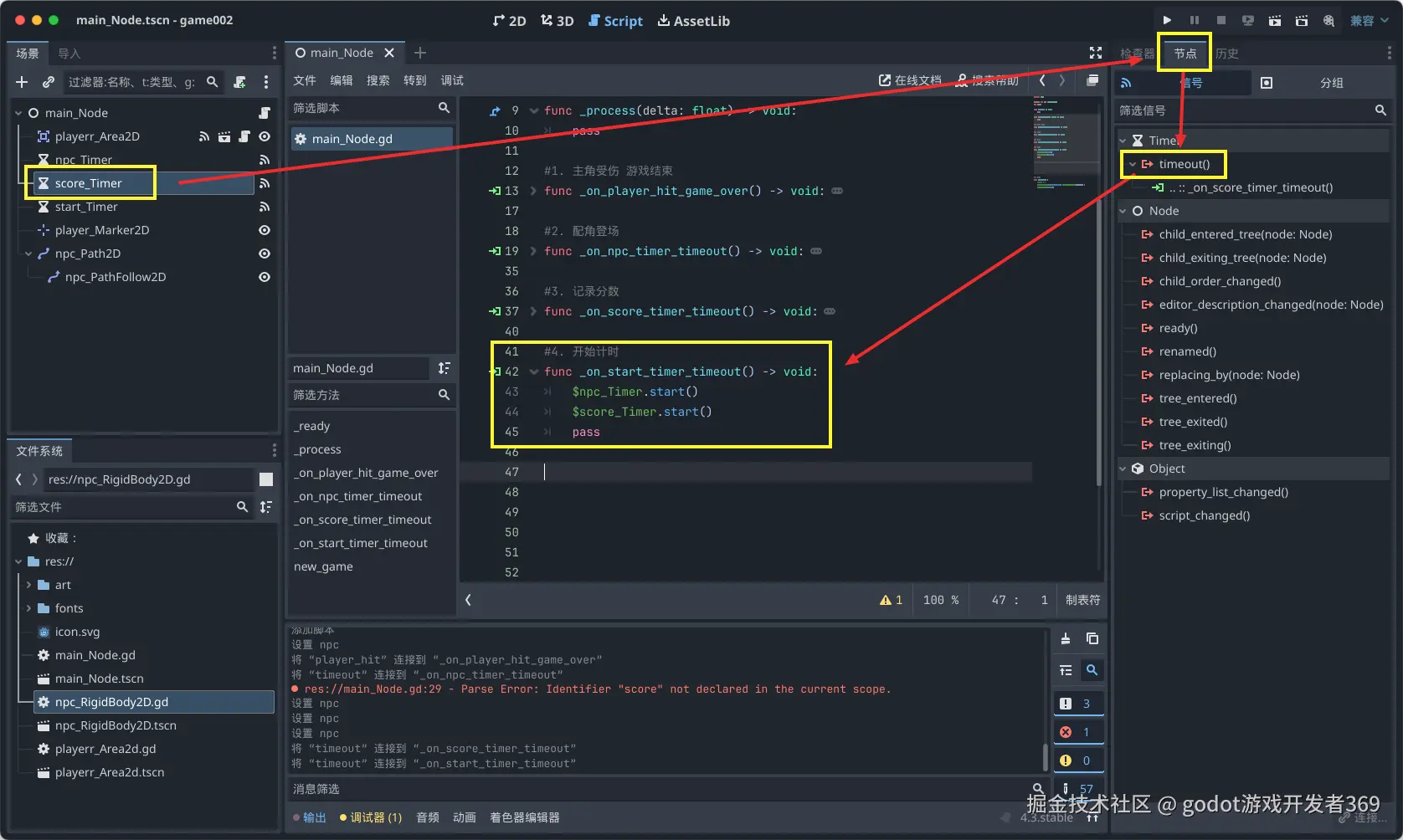Toggle the error messages filter showing 1
The image size is (1403, 840).
1077,732
